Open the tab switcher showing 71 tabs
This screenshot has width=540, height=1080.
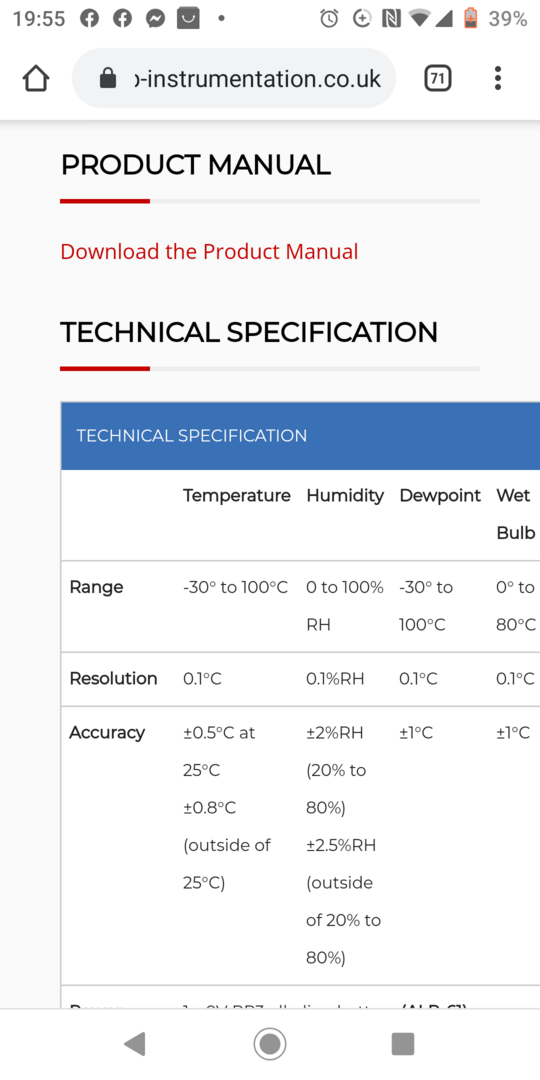tap(437, 79)
